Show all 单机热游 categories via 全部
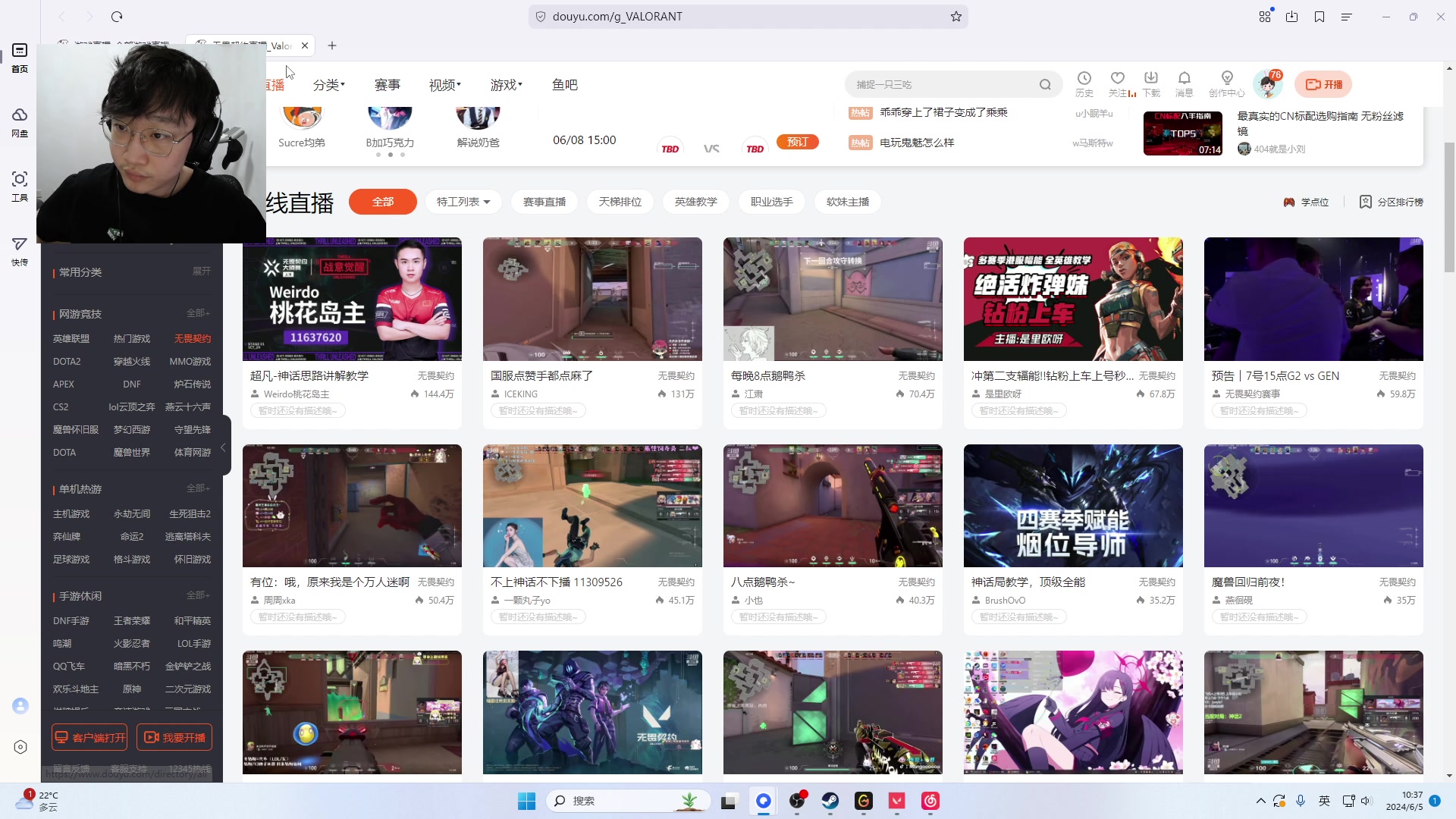Image resolution: width=1456 pixels, height=819 pixels. [x=199, y=488]
